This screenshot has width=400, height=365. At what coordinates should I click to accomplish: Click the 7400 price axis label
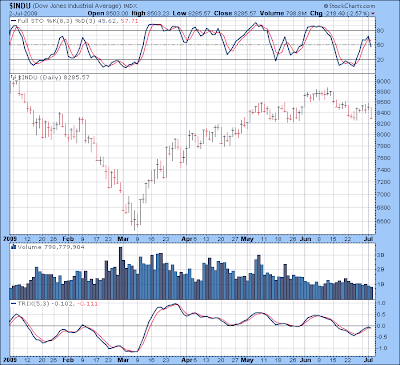[x=383, y=170]
